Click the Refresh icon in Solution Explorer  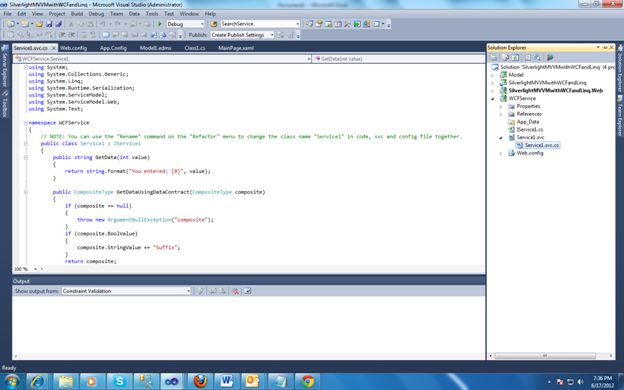tap(515, 58)
